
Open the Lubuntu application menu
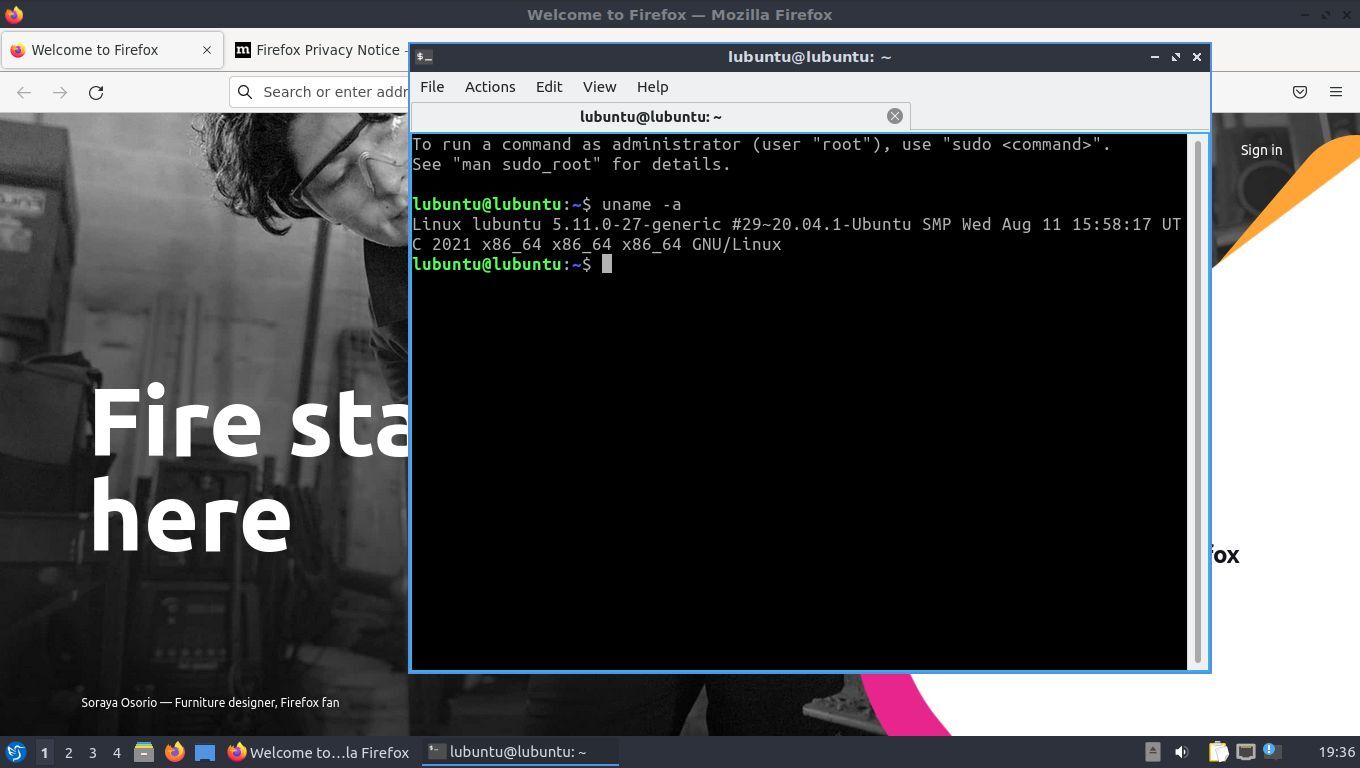[16, 752]
